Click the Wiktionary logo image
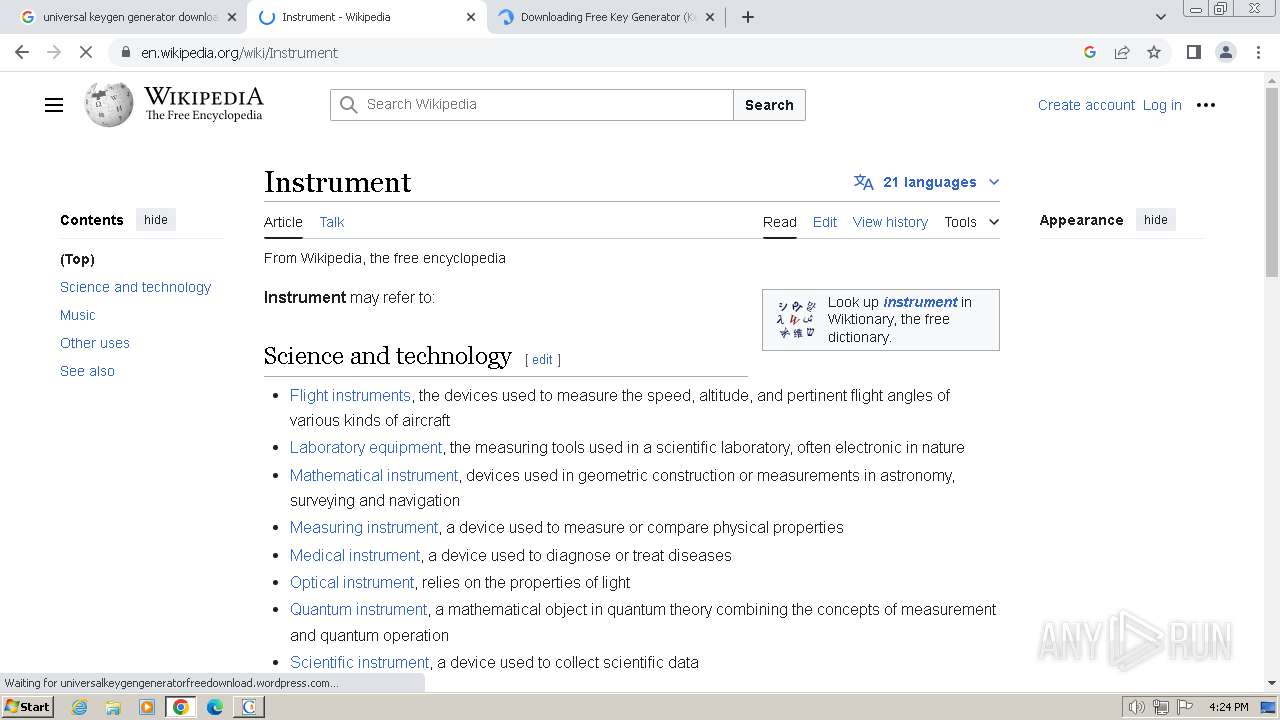Viewport: 1280px width, 720px height. coord(797,319)
